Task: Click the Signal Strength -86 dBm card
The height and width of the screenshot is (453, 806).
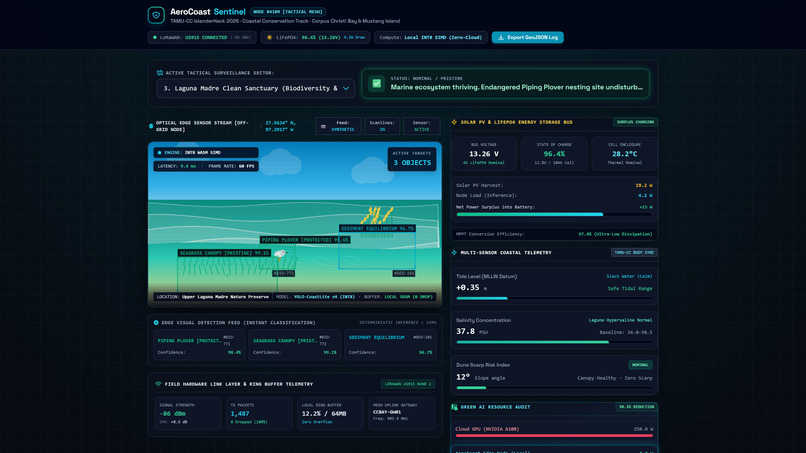Action: point(188,413)
